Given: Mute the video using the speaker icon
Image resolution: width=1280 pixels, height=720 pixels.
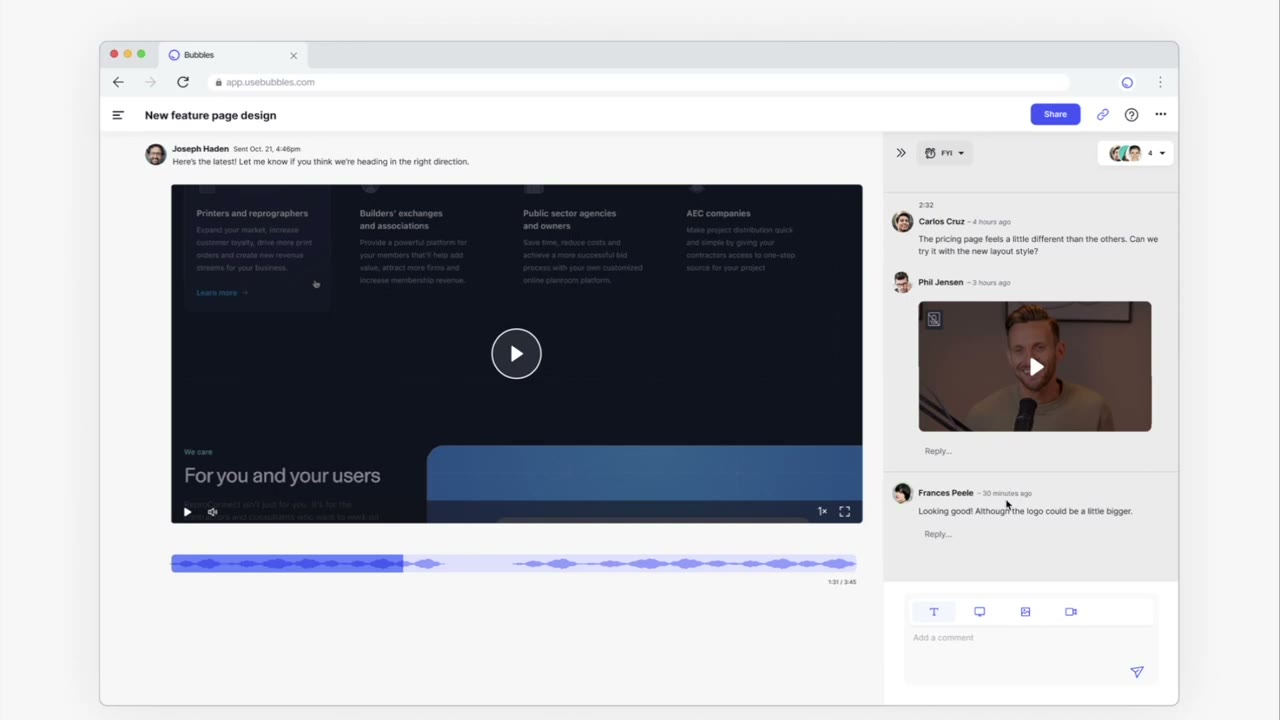Looking at the screenshot, I should point(212,512).
